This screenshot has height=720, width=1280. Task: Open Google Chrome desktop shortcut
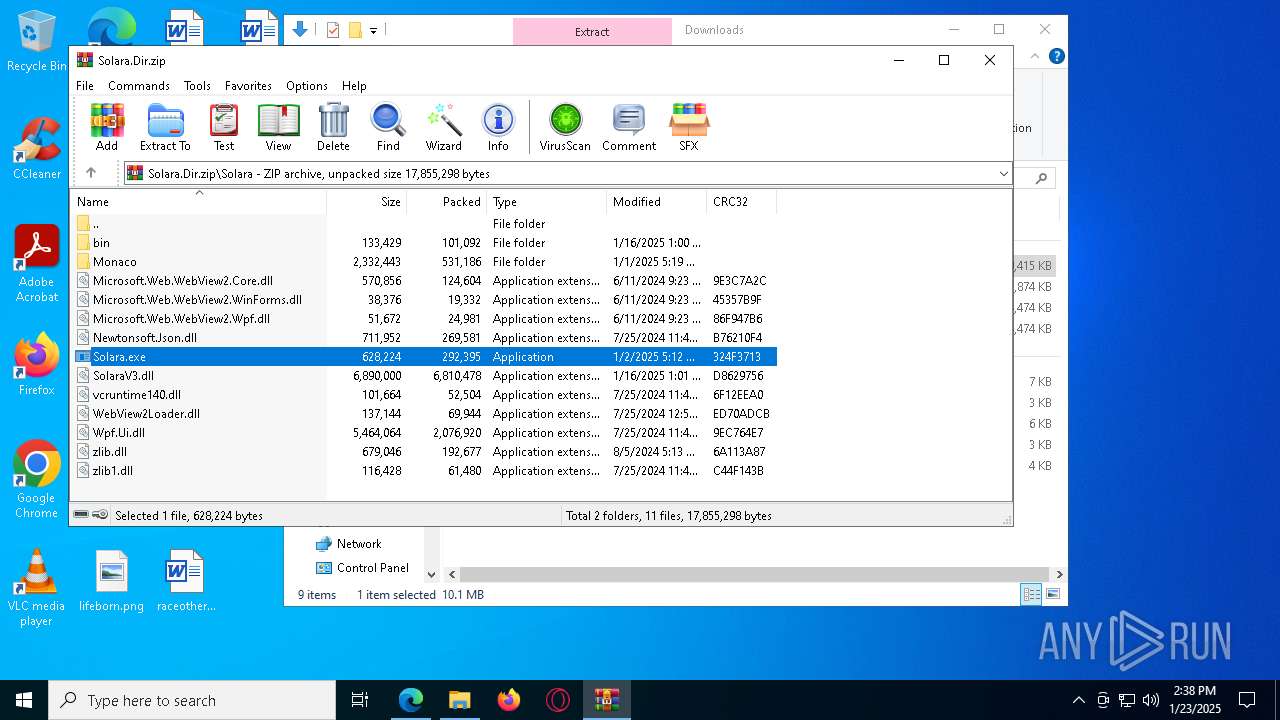(x=37, y=480)
